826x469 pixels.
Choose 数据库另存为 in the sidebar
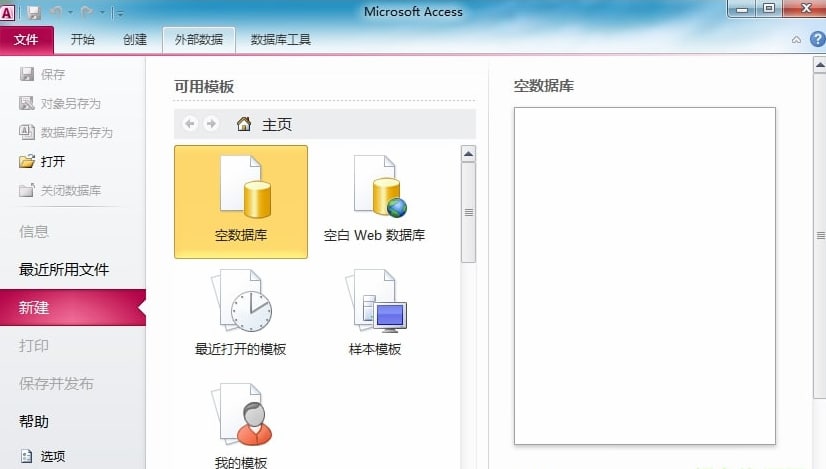[x=66, y=132]
